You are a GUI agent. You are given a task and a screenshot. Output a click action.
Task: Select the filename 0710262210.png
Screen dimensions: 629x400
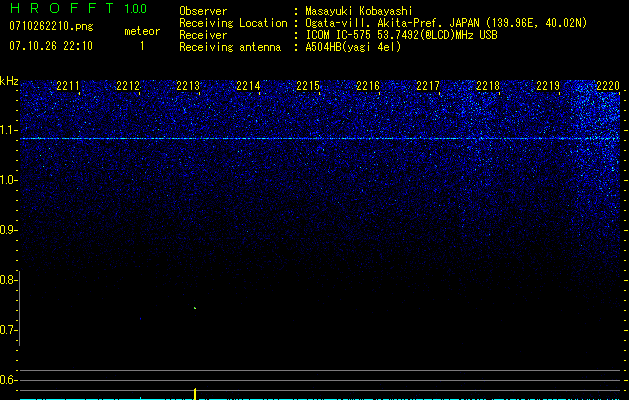pyautogui.click(x=51, y=26)
